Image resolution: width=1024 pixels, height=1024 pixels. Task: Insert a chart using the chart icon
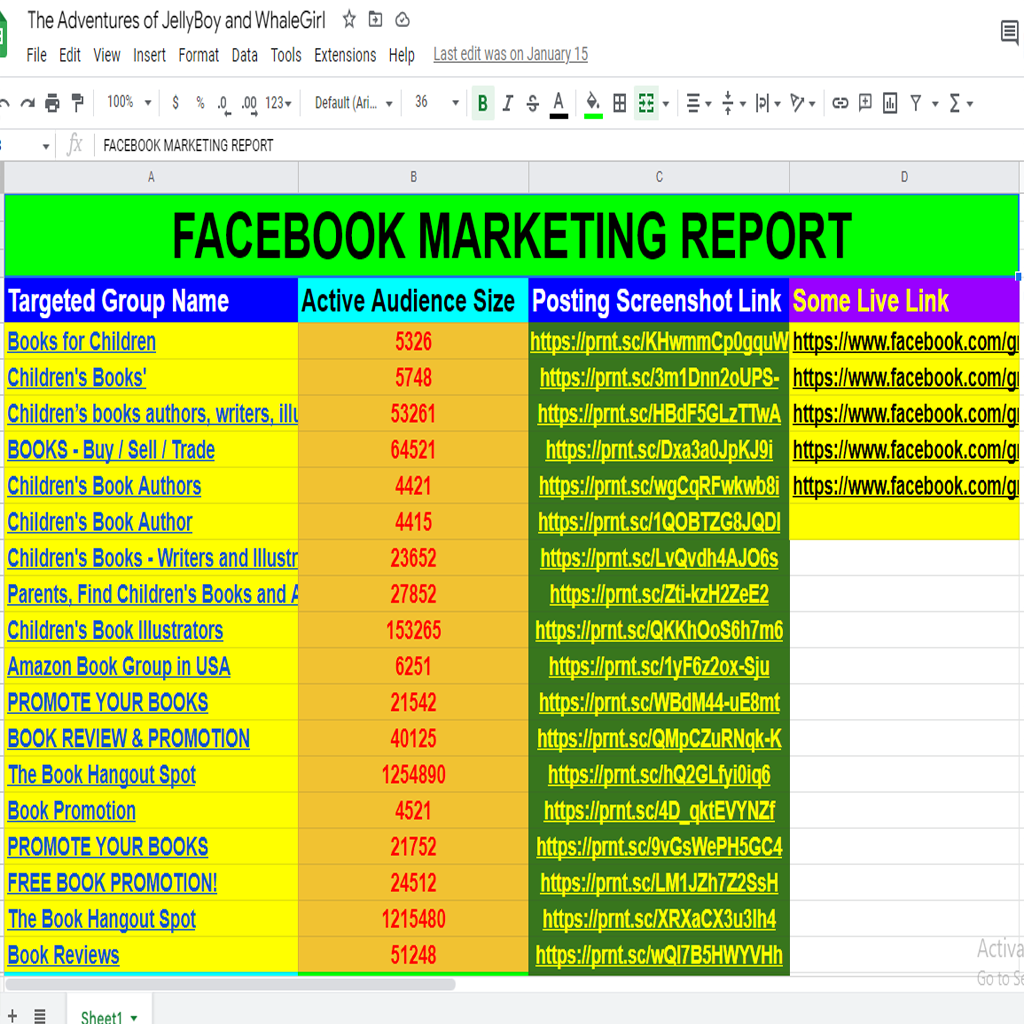(x=890, y=103)
